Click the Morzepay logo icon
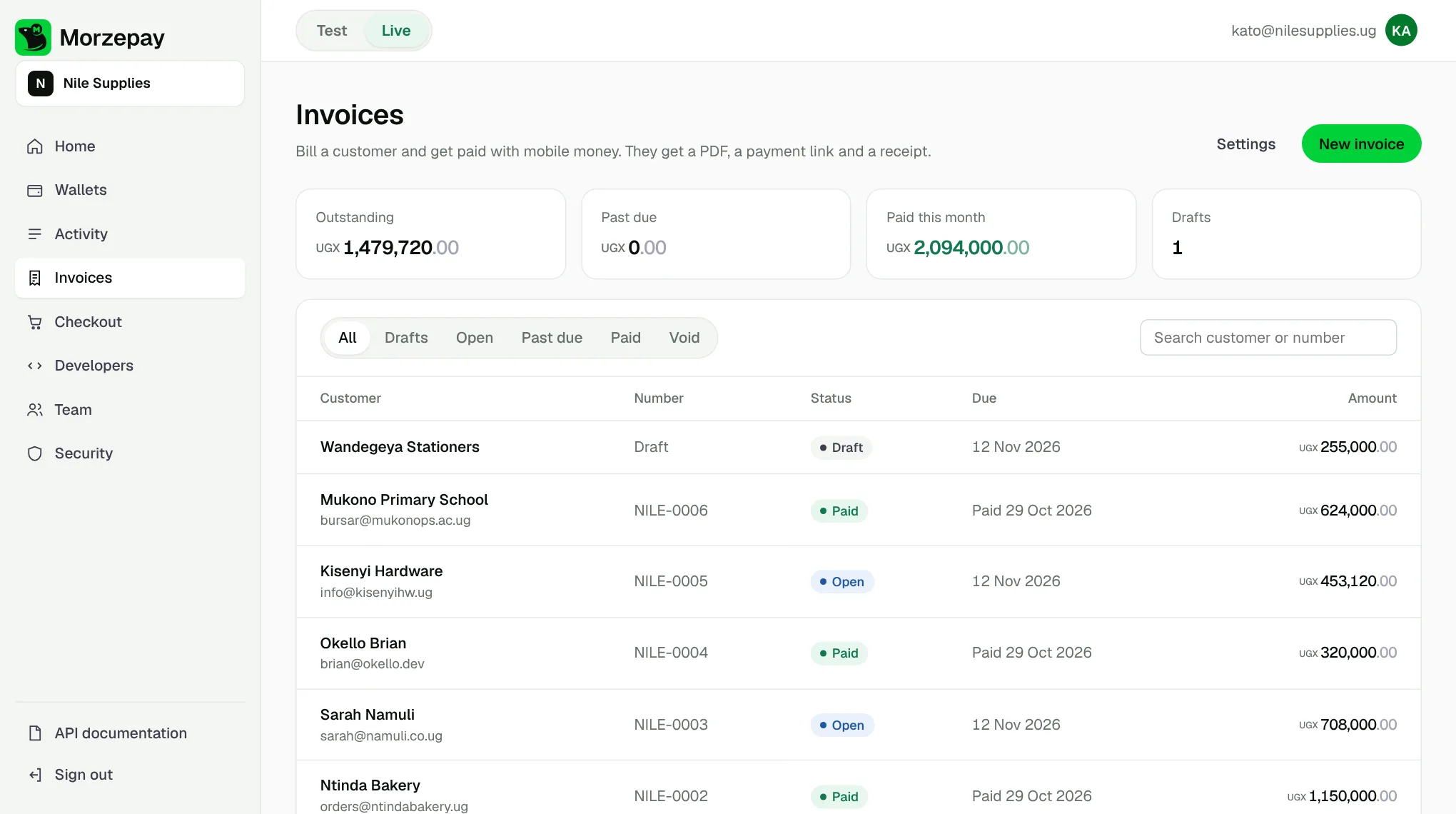The width and height of the screenshot is (1456, 814). click(33, 37)
